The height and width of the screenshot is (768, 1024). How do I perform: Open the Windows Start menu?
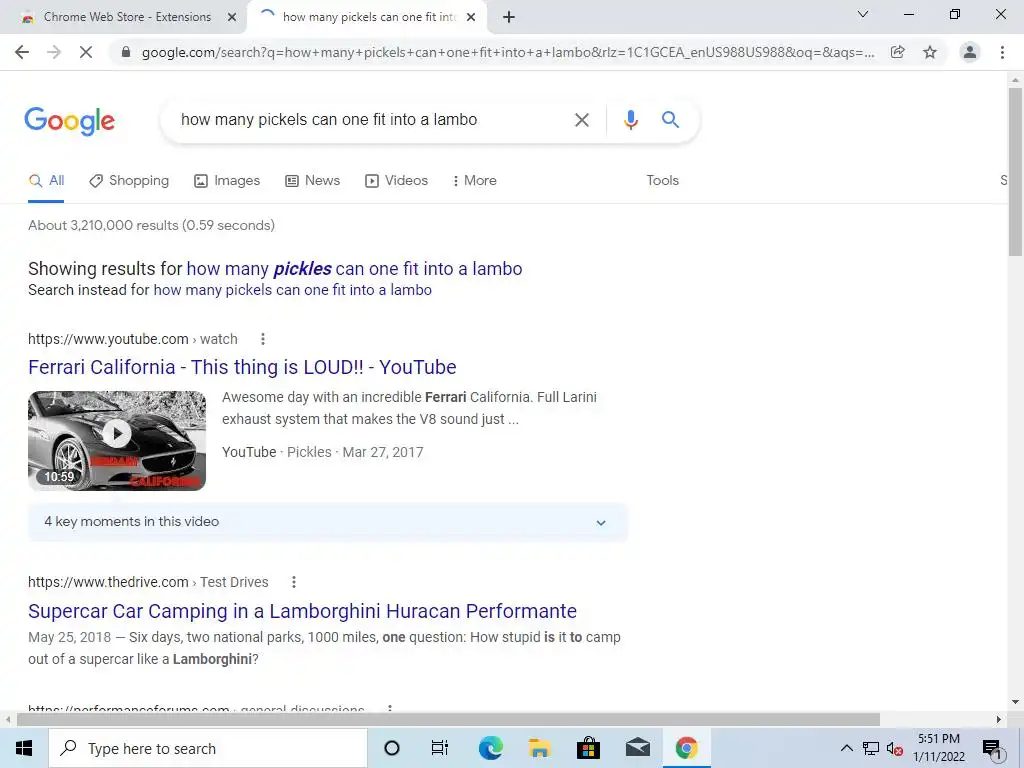24,748
